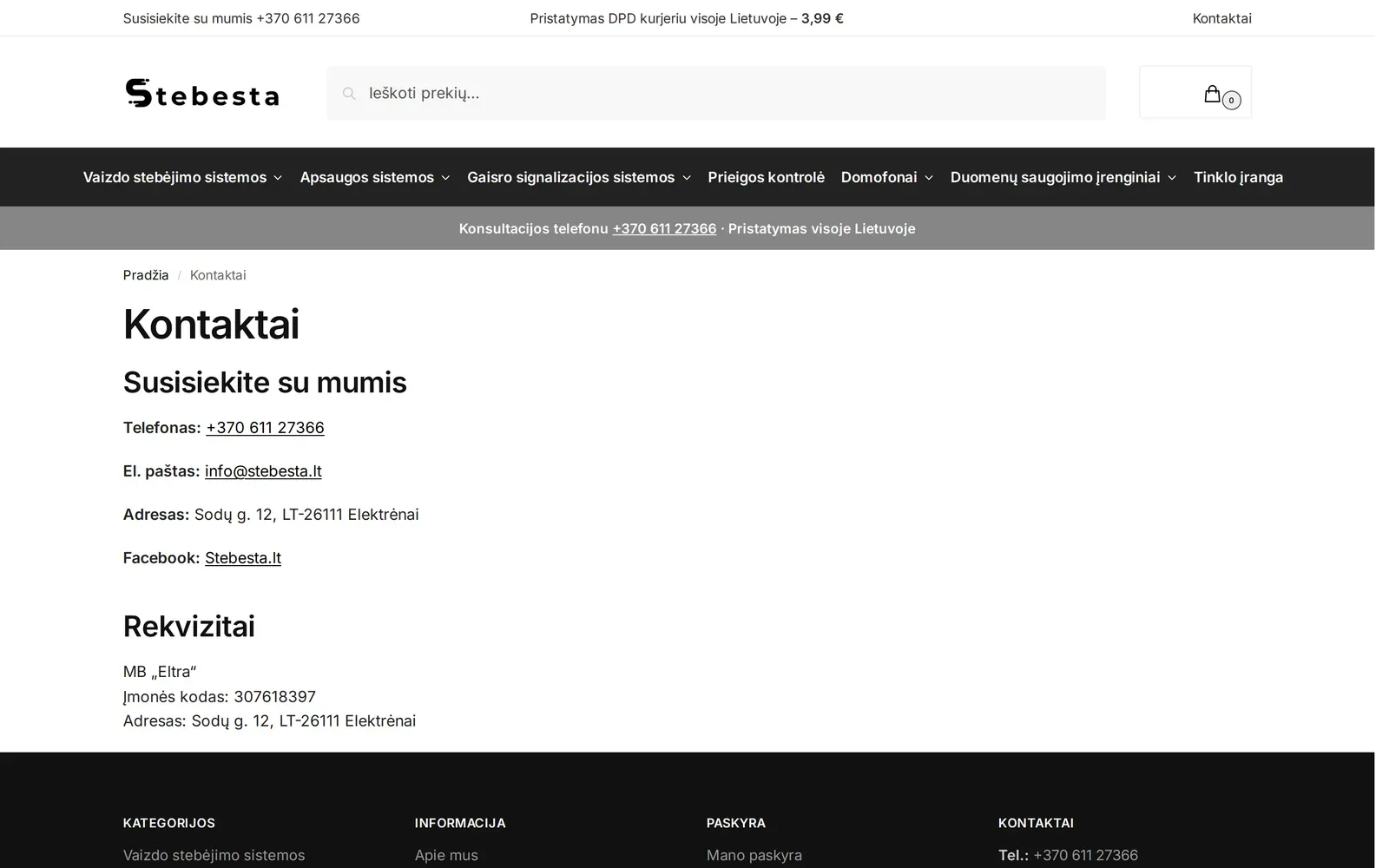Open Domofonai nav item
Viewport: 1389px width, 868px height.
(879, 177)
